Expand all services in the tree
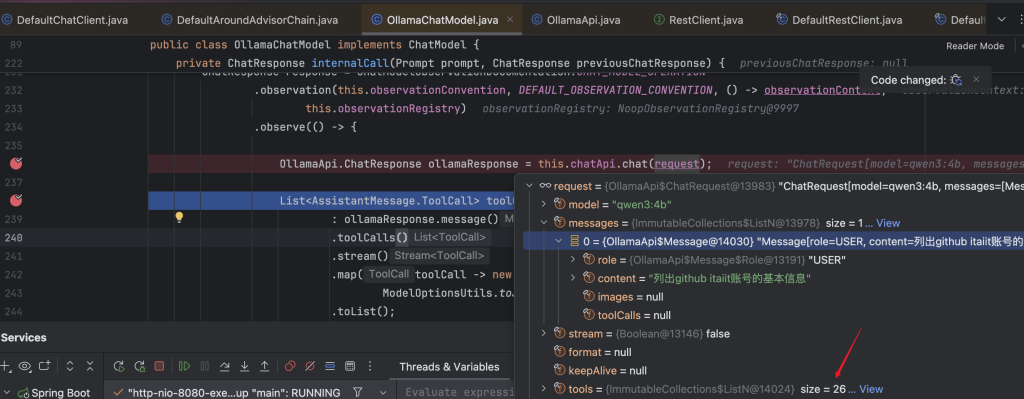 point(70,366)
